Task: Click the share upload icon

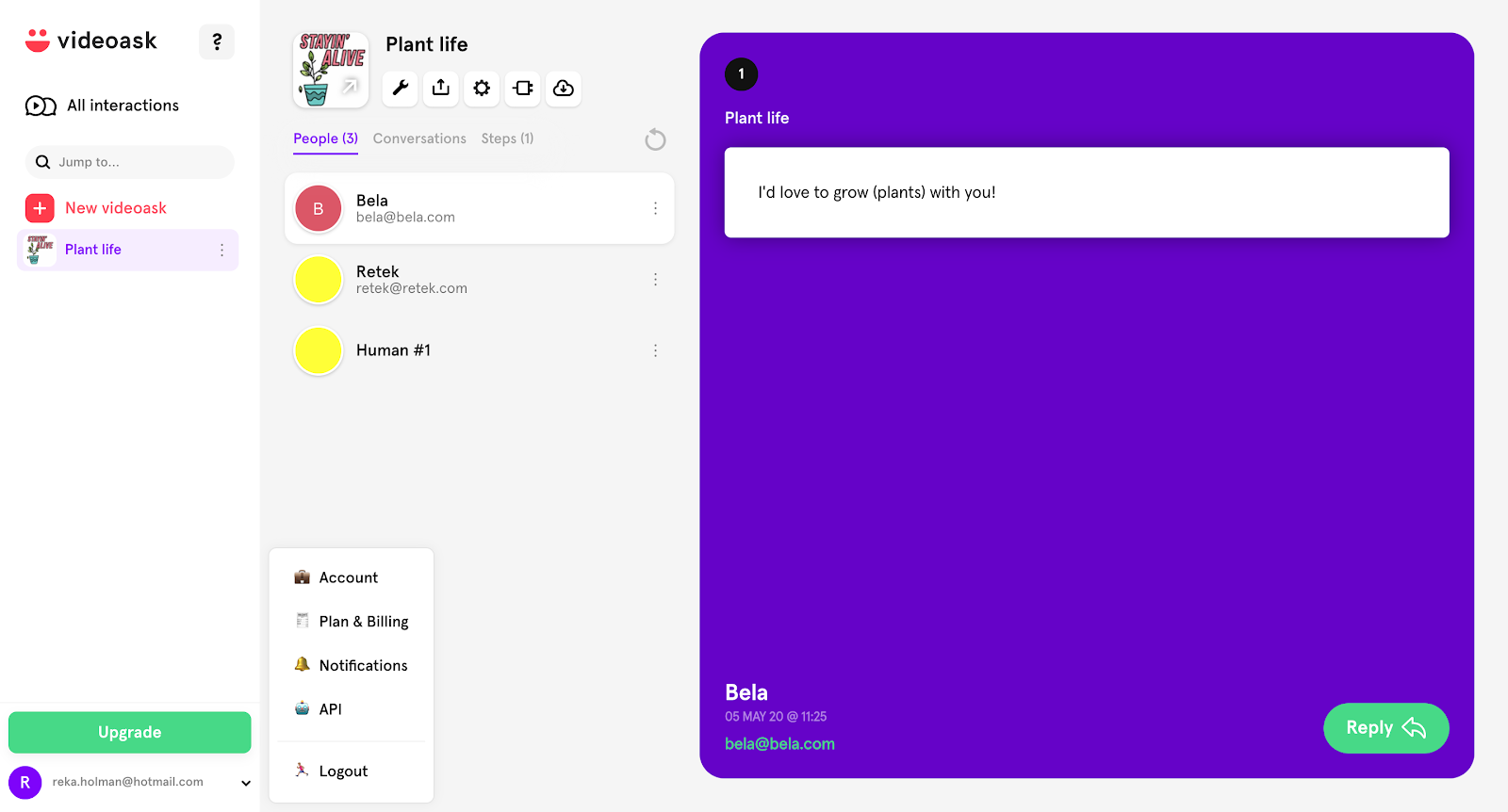Action: tap(441, 89)
